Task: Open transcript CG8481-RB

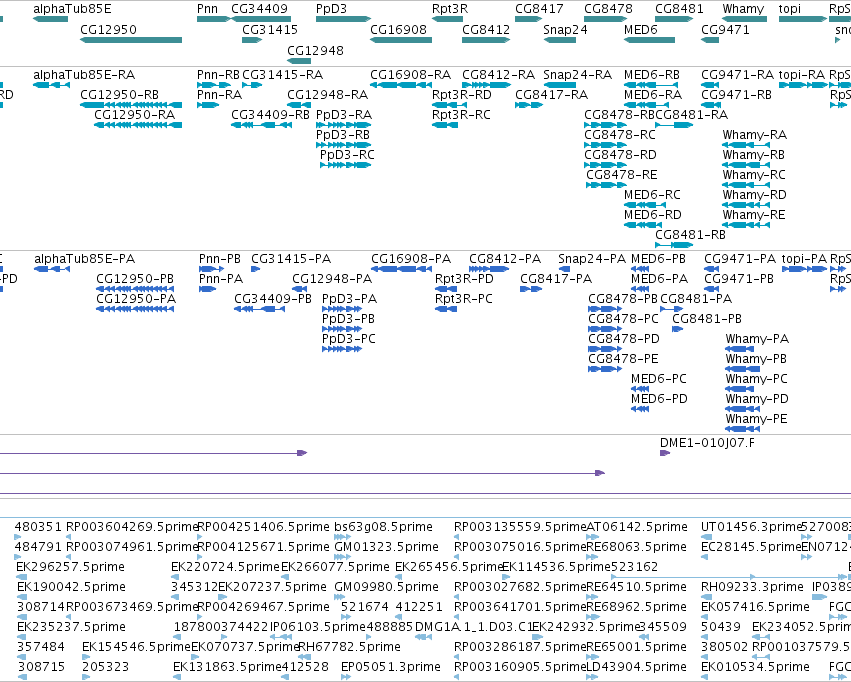Action: click(690, 235)
